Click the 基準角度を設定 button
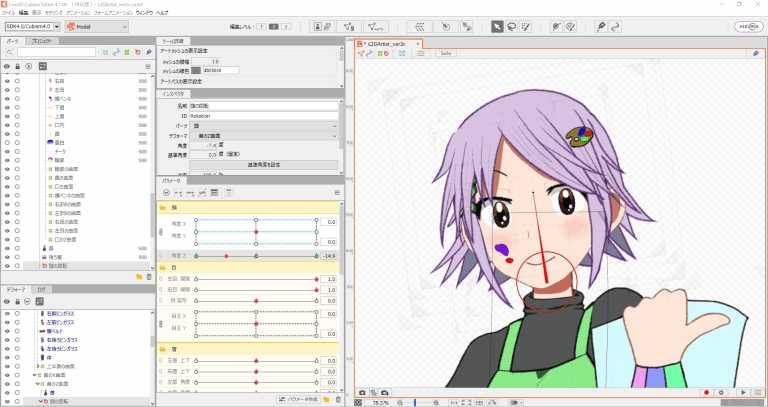This screenshot has width=768, height=407. pyautogui.click(x=264, y=165)
